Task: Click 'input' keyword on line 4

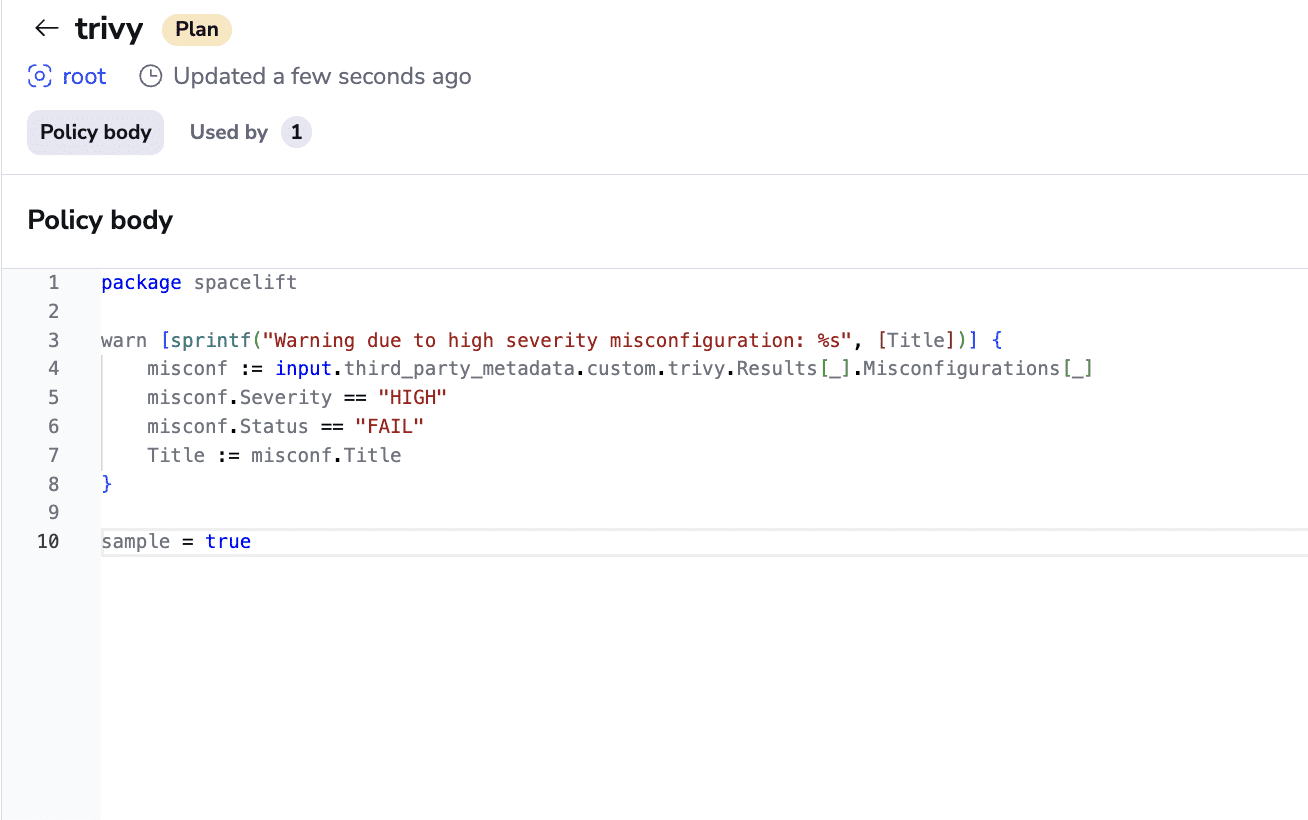Action: pos(304,369)
